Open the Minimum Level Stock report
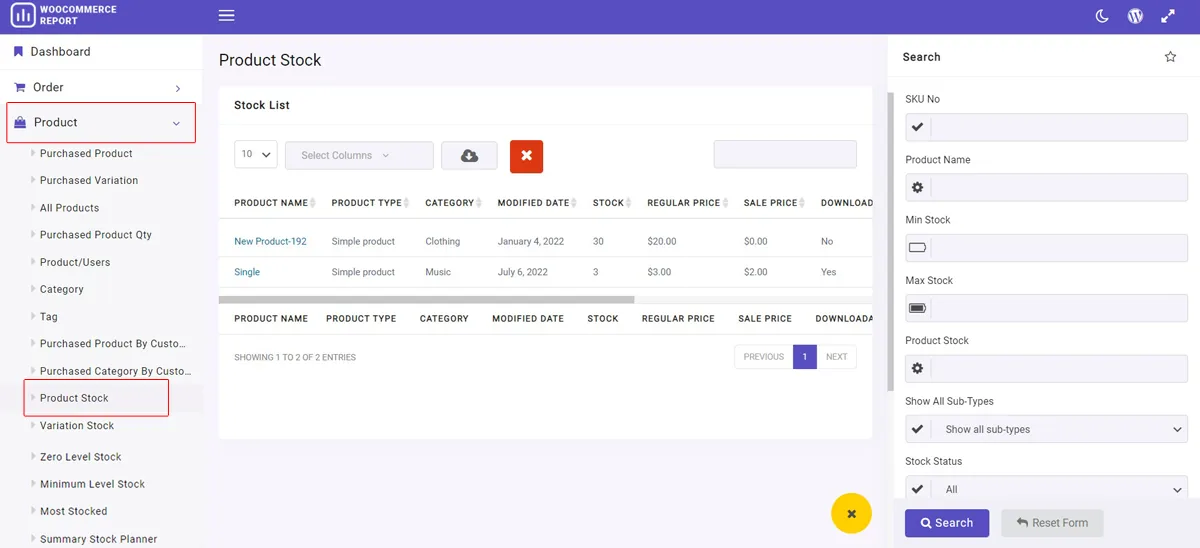This screenshot has width=1200, height=548. (92, 484)
